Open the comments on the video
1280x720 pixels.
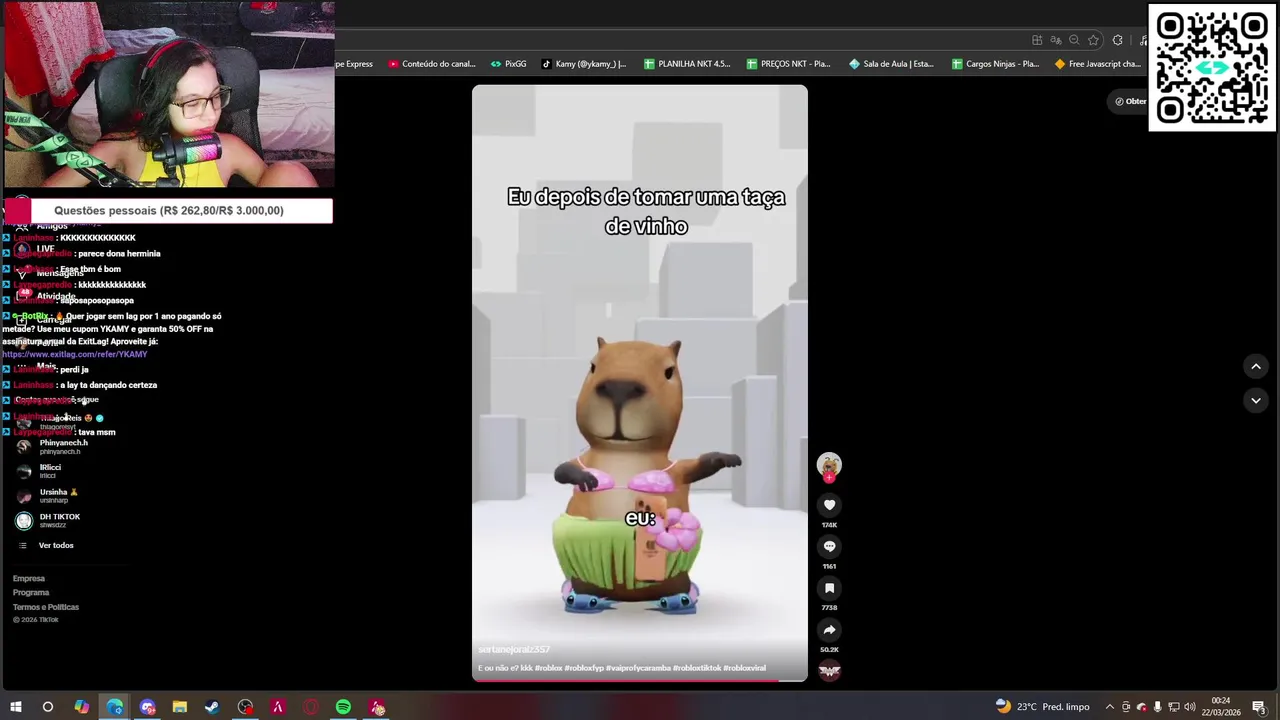click(x=829, y=546)
